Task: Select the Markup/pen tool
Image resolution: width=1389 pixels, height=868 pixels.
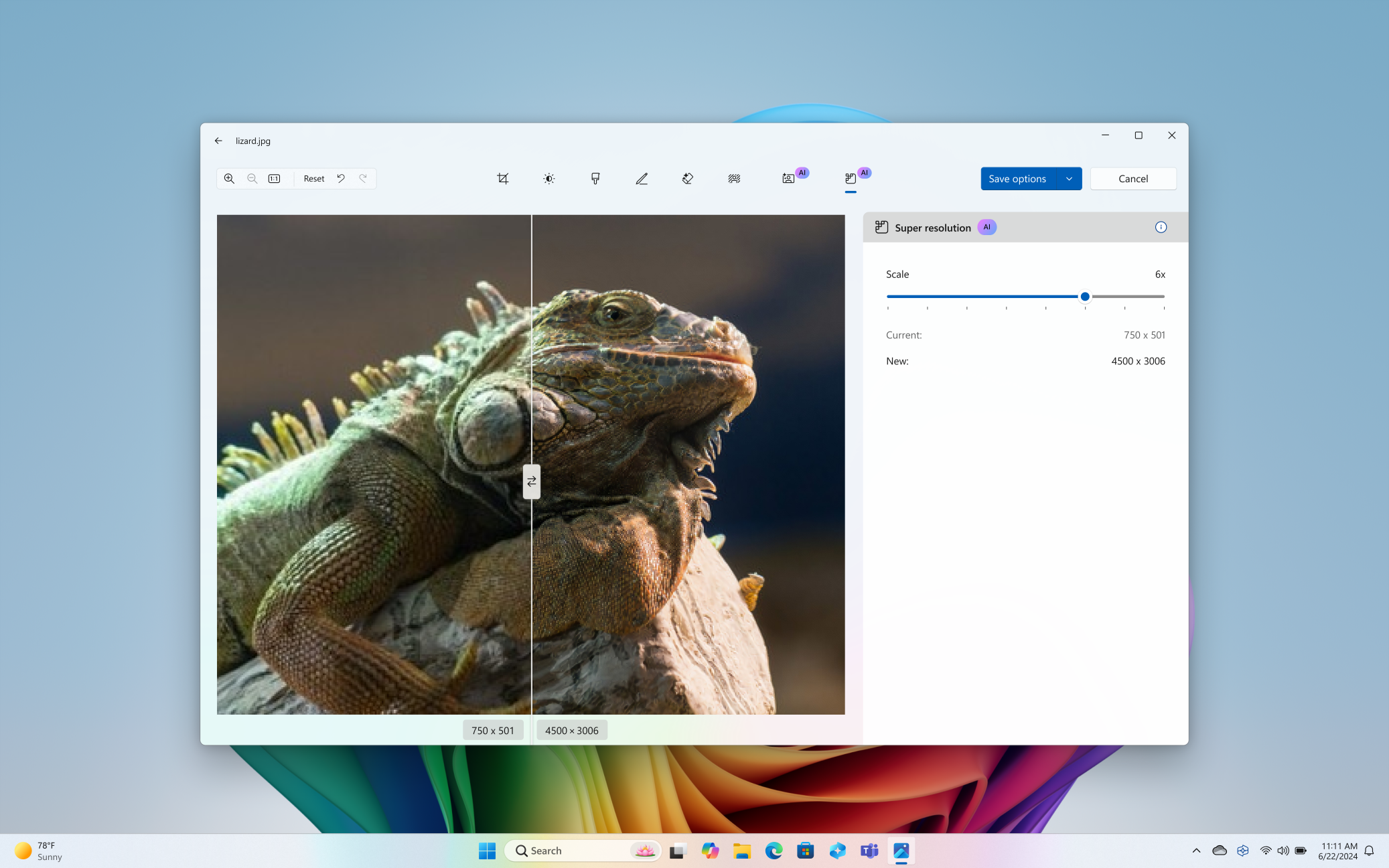Action: point(641,178)
